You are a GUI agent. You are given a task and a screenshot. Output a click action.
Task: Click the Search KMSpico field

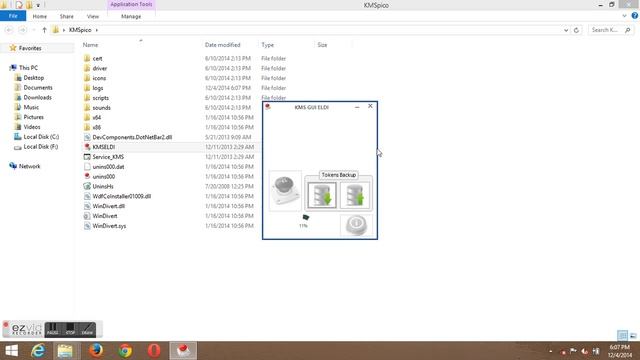(611, 30)
